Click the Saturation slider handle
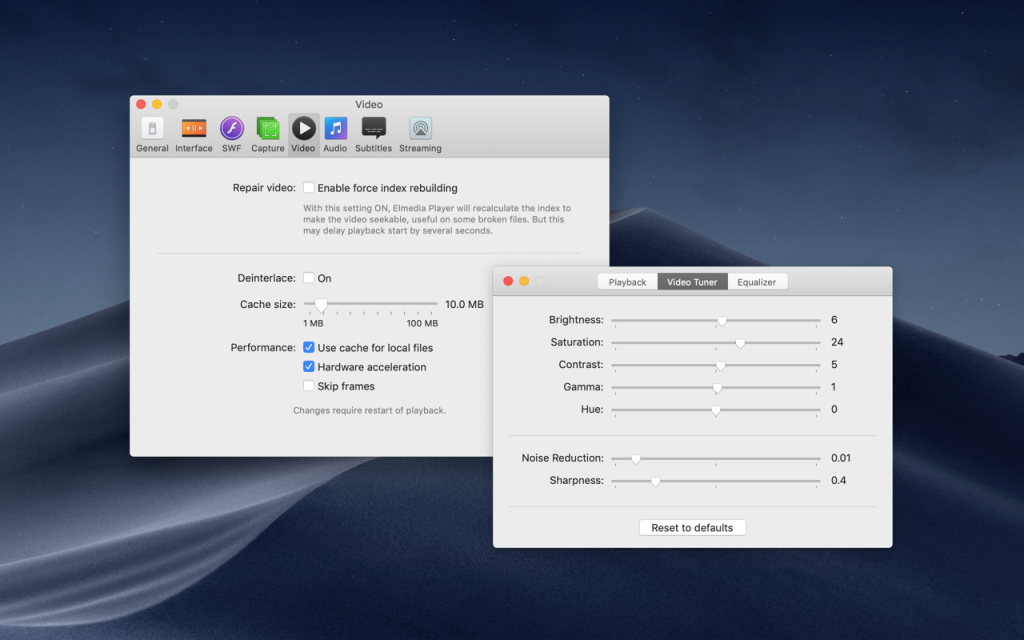This screenshot has height=640, width=1024. (740, 344)
